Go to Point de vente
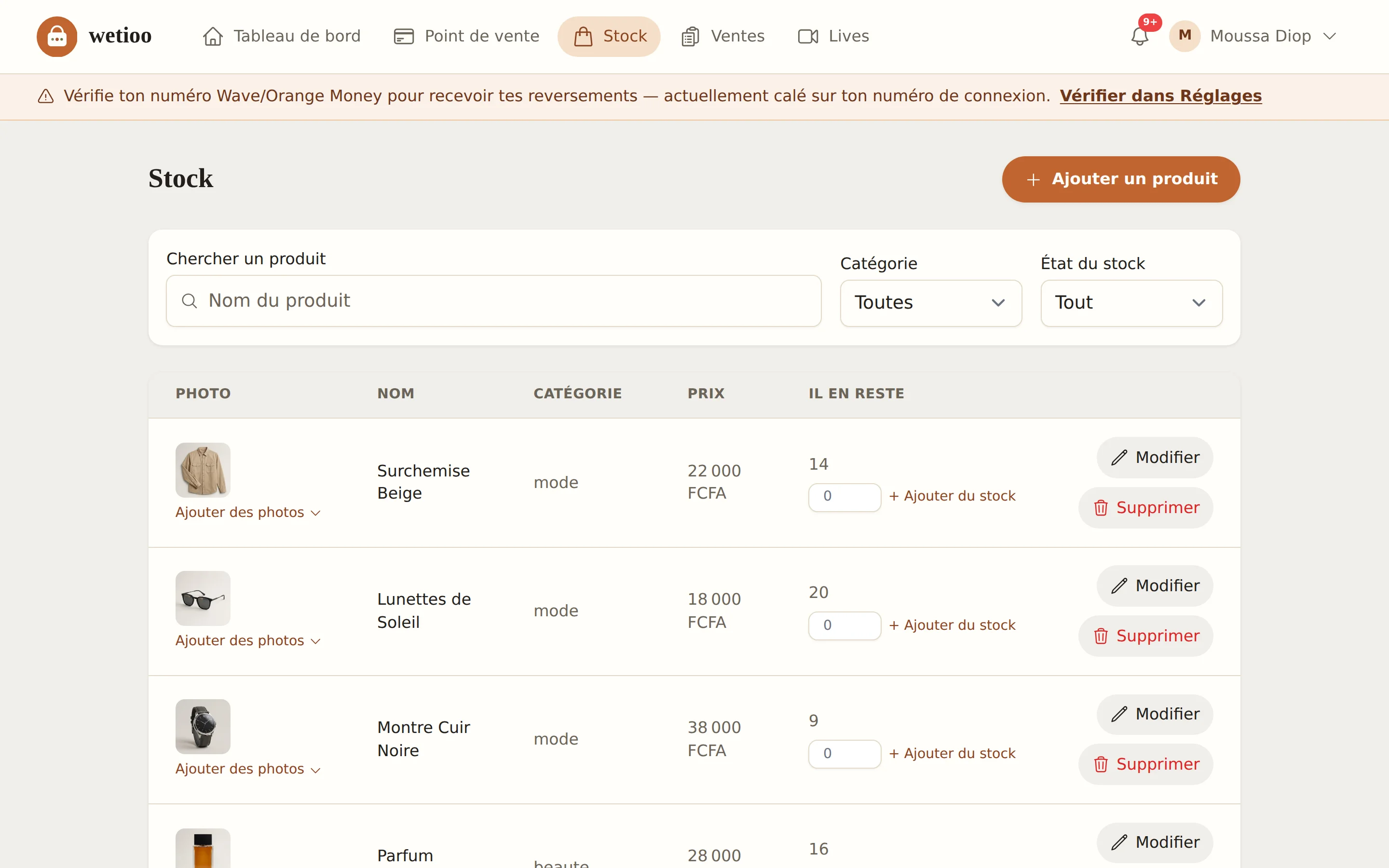This screenshot has height=868, width=1389. (x=467, y=36)
